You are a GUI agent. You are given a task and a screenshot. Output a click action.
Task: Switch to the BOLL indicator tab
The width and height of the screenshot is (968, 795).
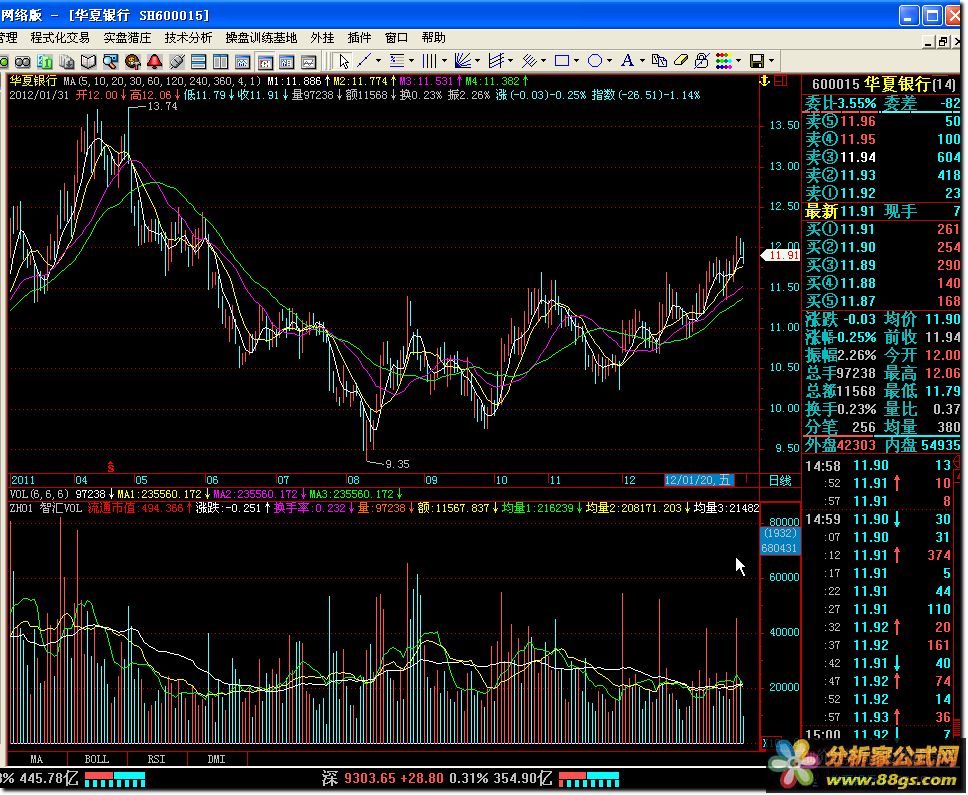96,759
